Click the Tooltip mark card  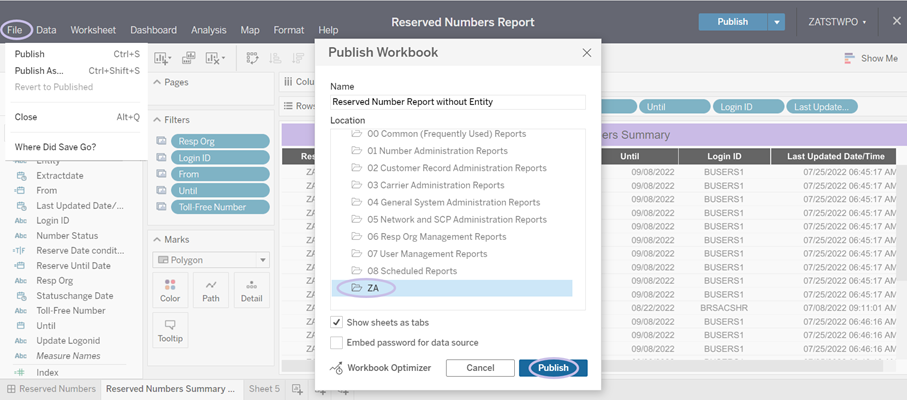[170, 329]
